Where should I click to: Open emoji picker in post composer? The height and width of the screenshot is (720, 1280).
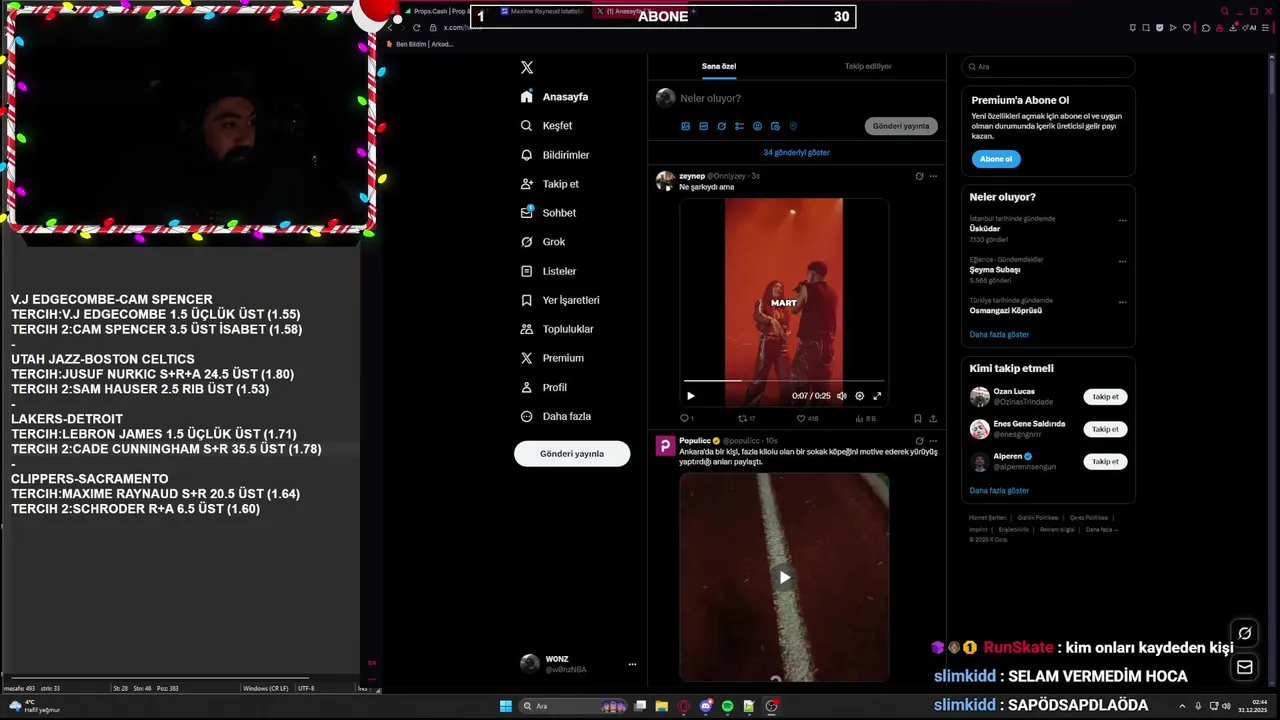[757, 126]
